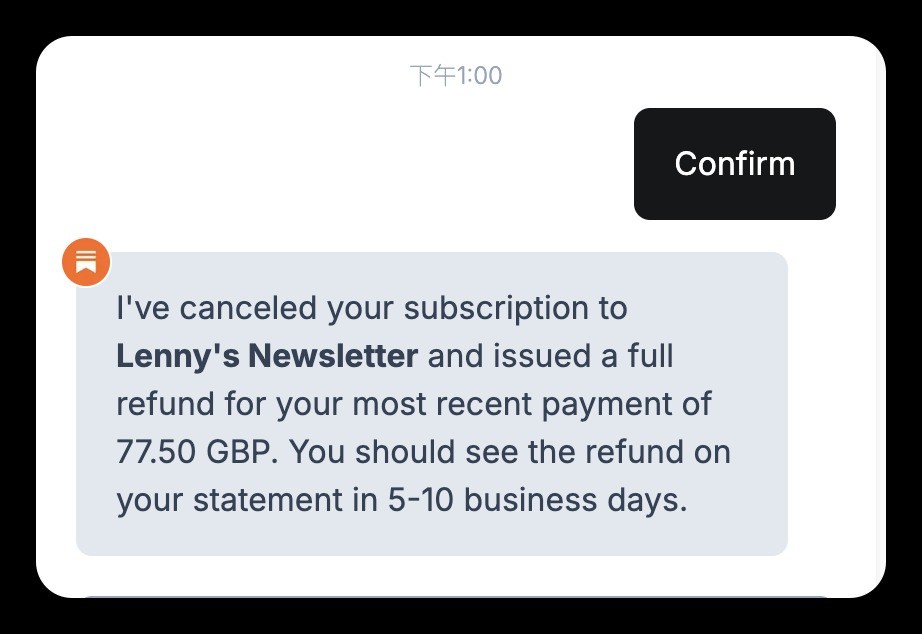922x634 pixels.
Task: Click the "most recent payment" phrase
Action: 519,404
